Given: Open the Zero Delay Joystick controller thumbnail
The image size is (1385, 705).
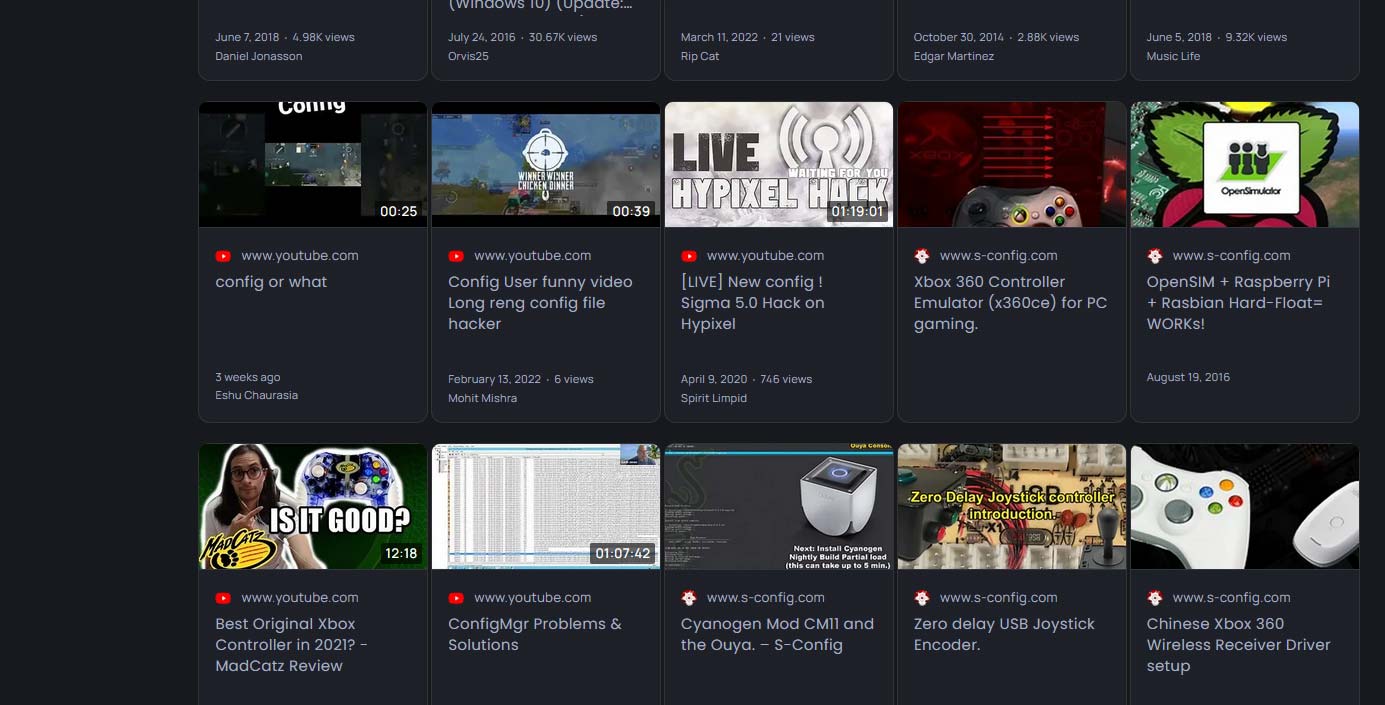Looking at the screenshot, I should click(x=1012, y=506).
